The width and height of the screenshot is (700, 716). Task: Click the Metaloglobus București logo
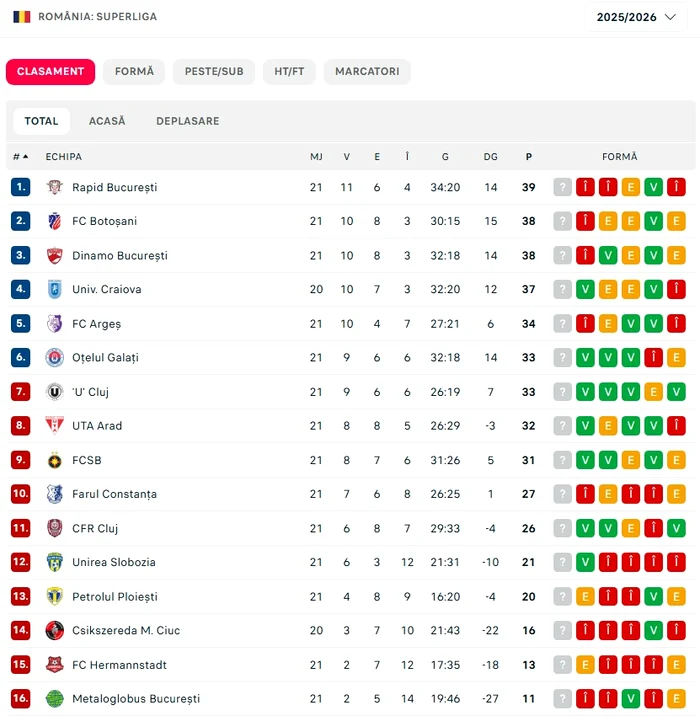pos(55,698)
